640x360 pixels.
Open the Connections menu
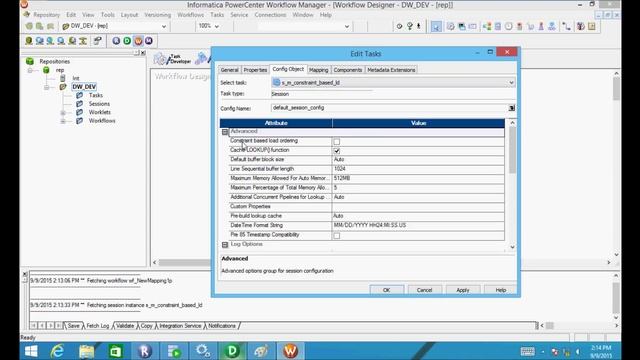pos(270,15)
